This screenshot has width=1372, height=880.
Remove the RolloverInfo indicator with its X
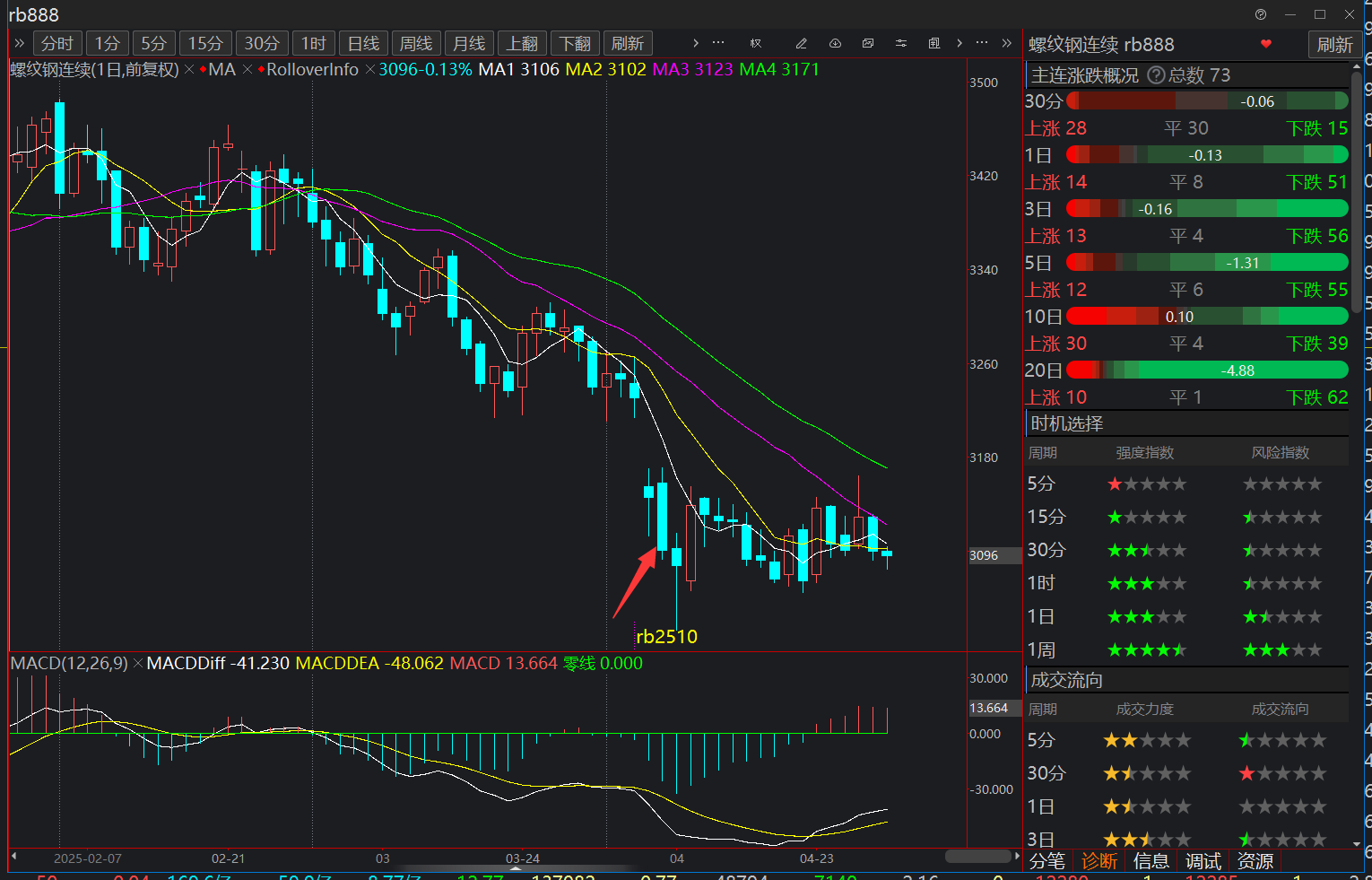pyautogui.click(x=369, y=69)
